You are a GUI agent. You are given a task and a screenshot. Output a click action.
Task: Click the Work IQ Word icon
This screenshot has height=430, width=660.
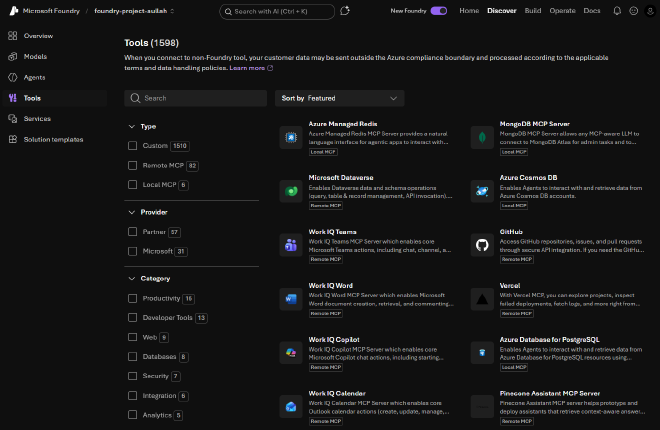(291, 299)
